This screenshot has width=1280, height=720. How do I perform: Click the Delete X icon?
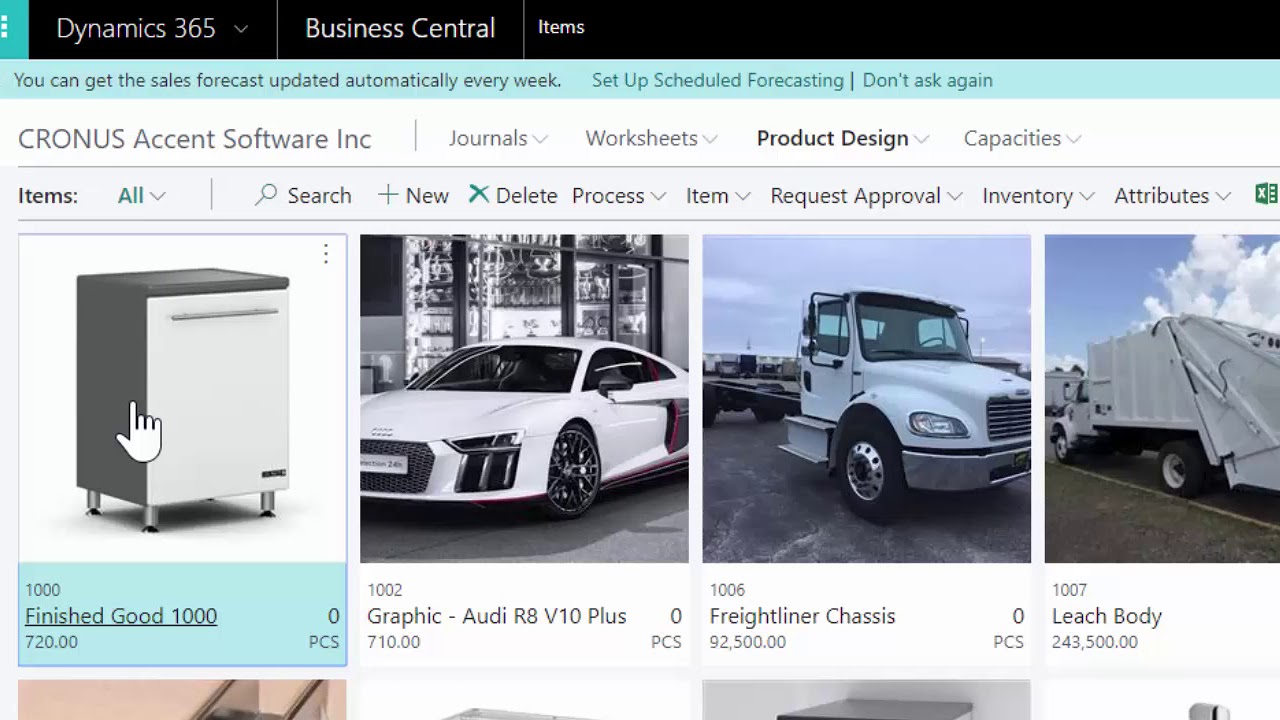tap(479, 194)
